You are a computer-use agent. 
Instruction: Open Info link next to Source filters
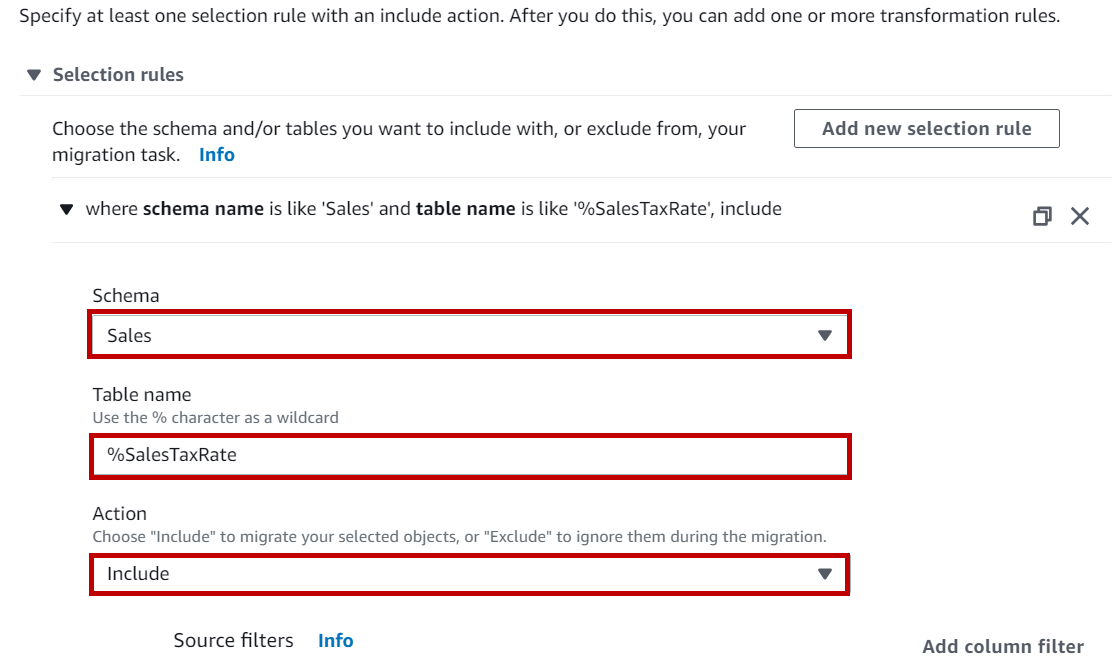[336, 641]
